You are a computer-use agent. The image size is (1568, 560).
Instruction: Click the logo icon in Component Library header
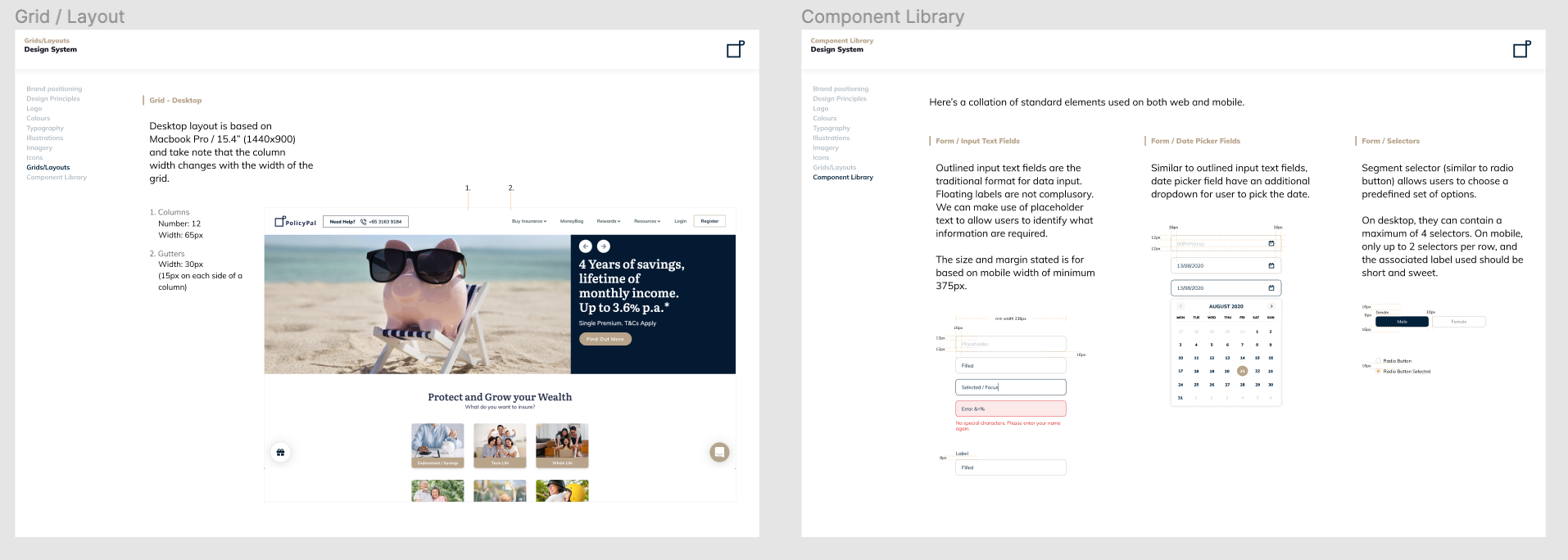click(1521, 49)
